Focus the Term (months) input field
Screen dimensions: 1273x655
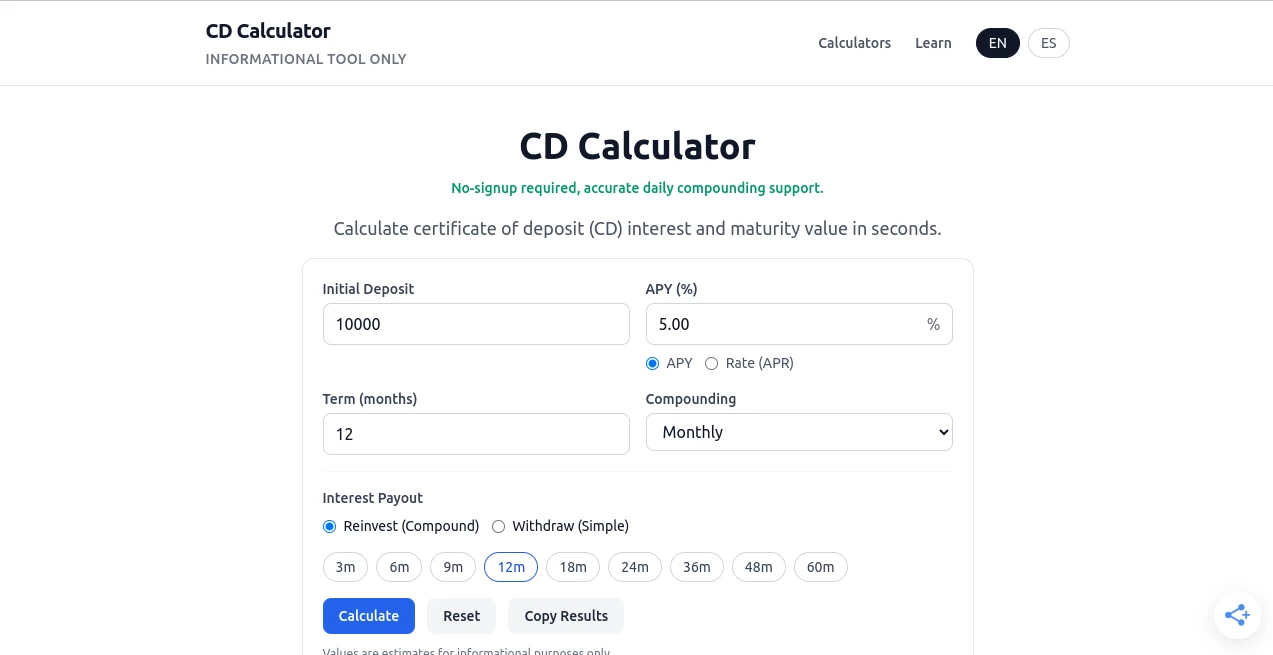coord(476,434)
